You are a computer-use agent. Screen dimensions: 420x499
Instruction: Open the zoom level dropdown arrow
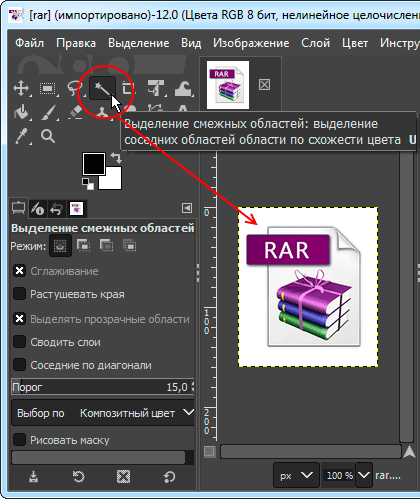[x=364, y=475]
